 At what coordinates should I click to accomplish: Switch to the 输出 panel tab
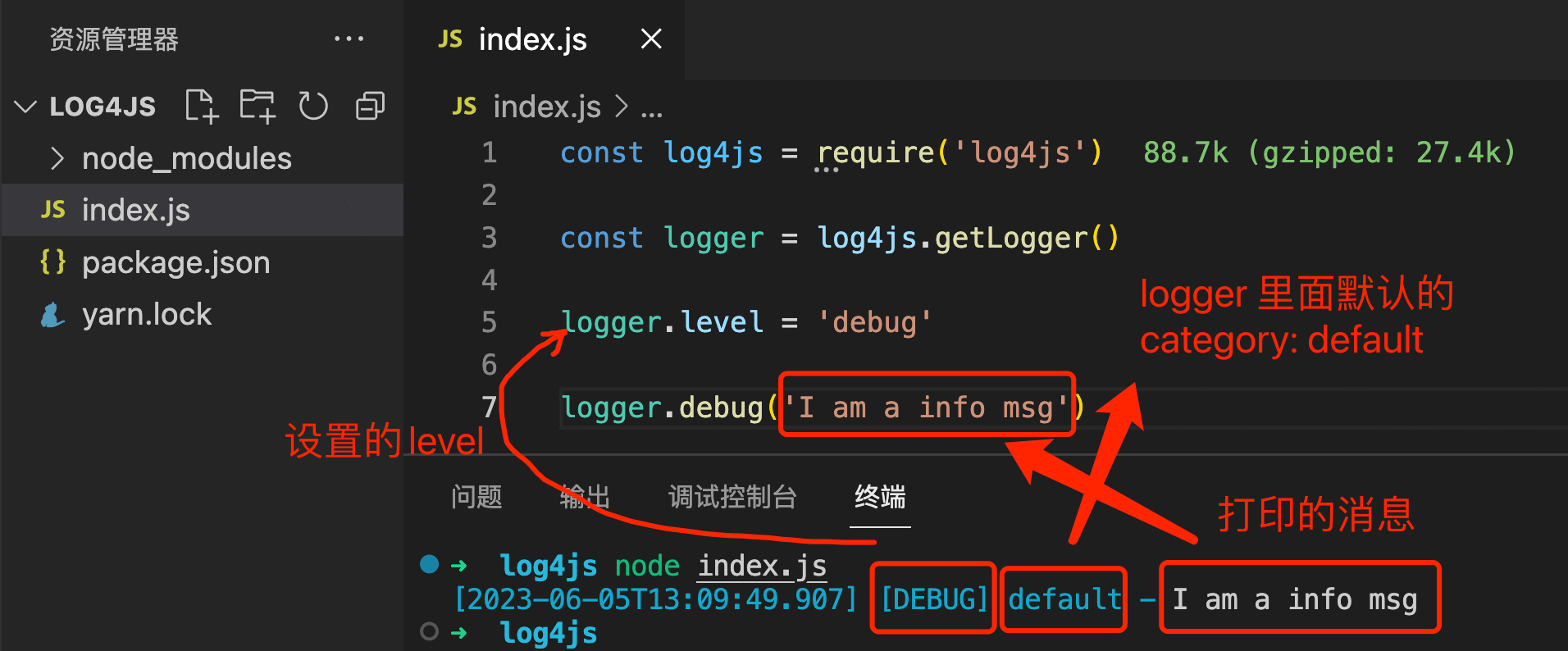pos(585,497)
